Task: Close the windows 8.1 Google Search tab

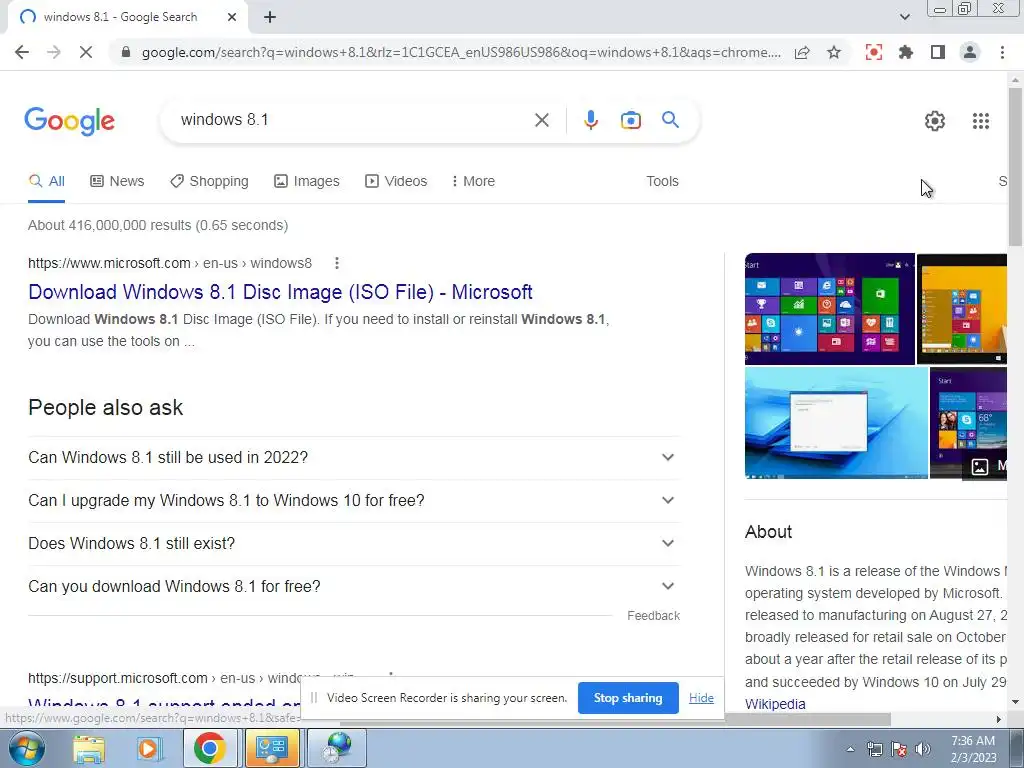Action: pos(232,18)
